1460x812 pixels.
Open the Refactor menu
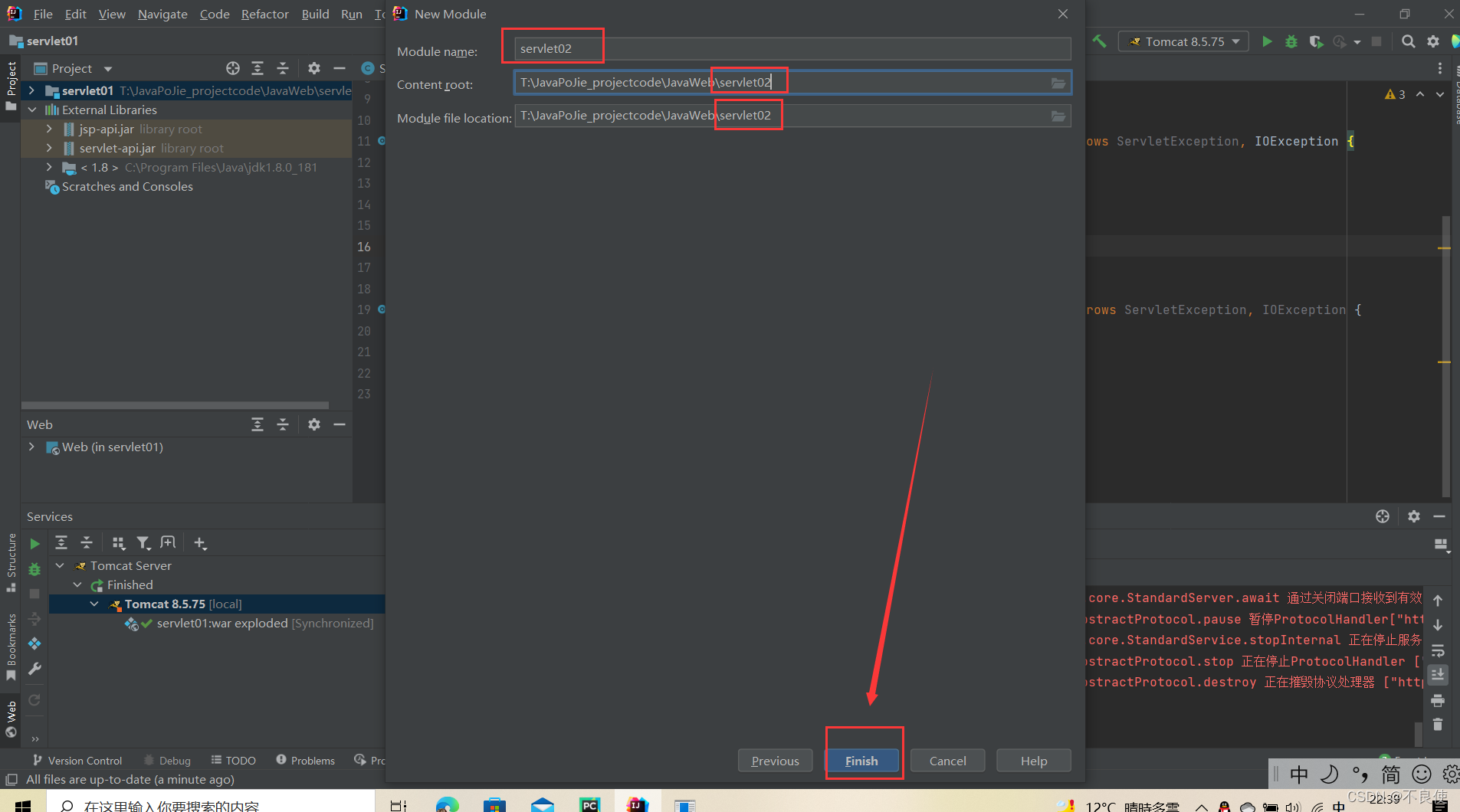coord(264,14)
